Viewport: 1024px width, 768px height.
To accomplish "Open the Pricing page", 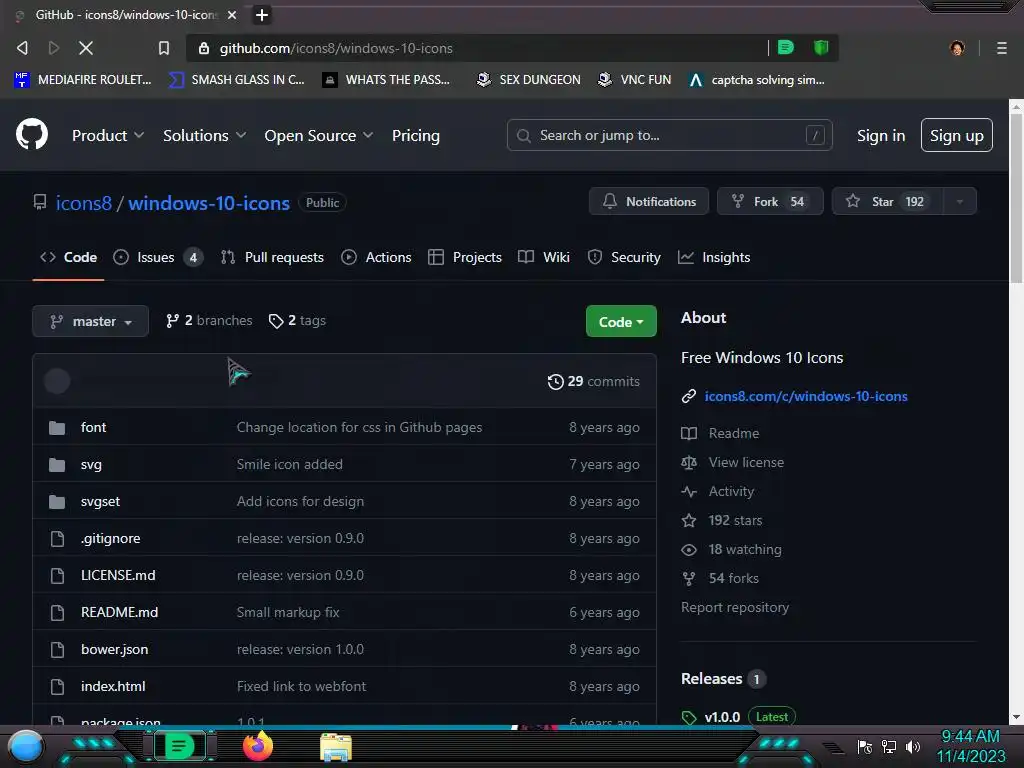I will point(415,135).
